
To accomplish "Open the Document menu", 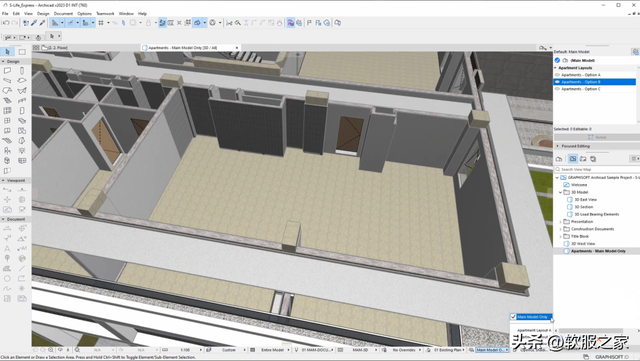I will (63, 13).
